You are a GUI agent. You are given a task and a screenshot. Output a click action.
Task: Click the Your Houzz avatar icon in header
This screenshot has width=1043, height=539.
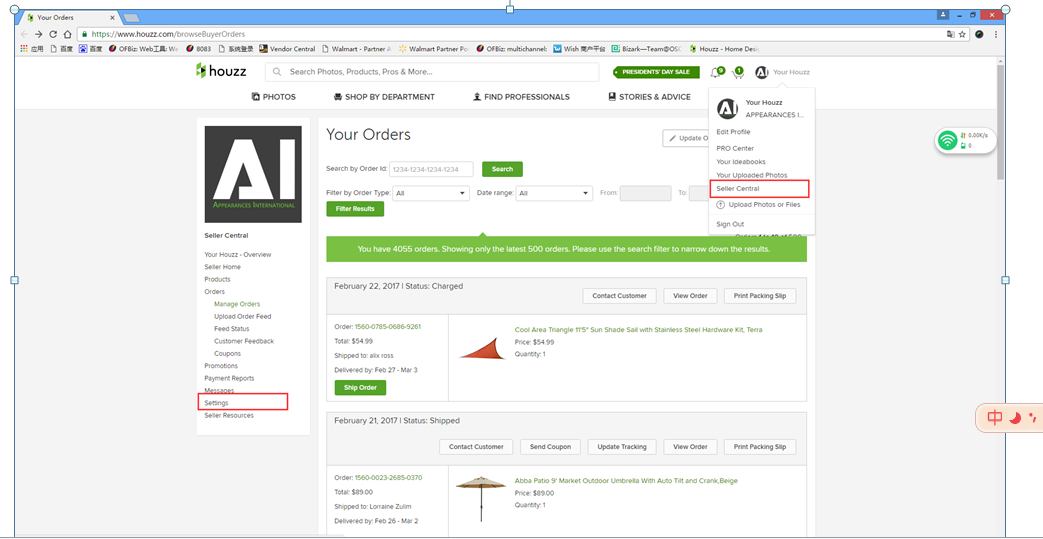click(x=762, y=72)
